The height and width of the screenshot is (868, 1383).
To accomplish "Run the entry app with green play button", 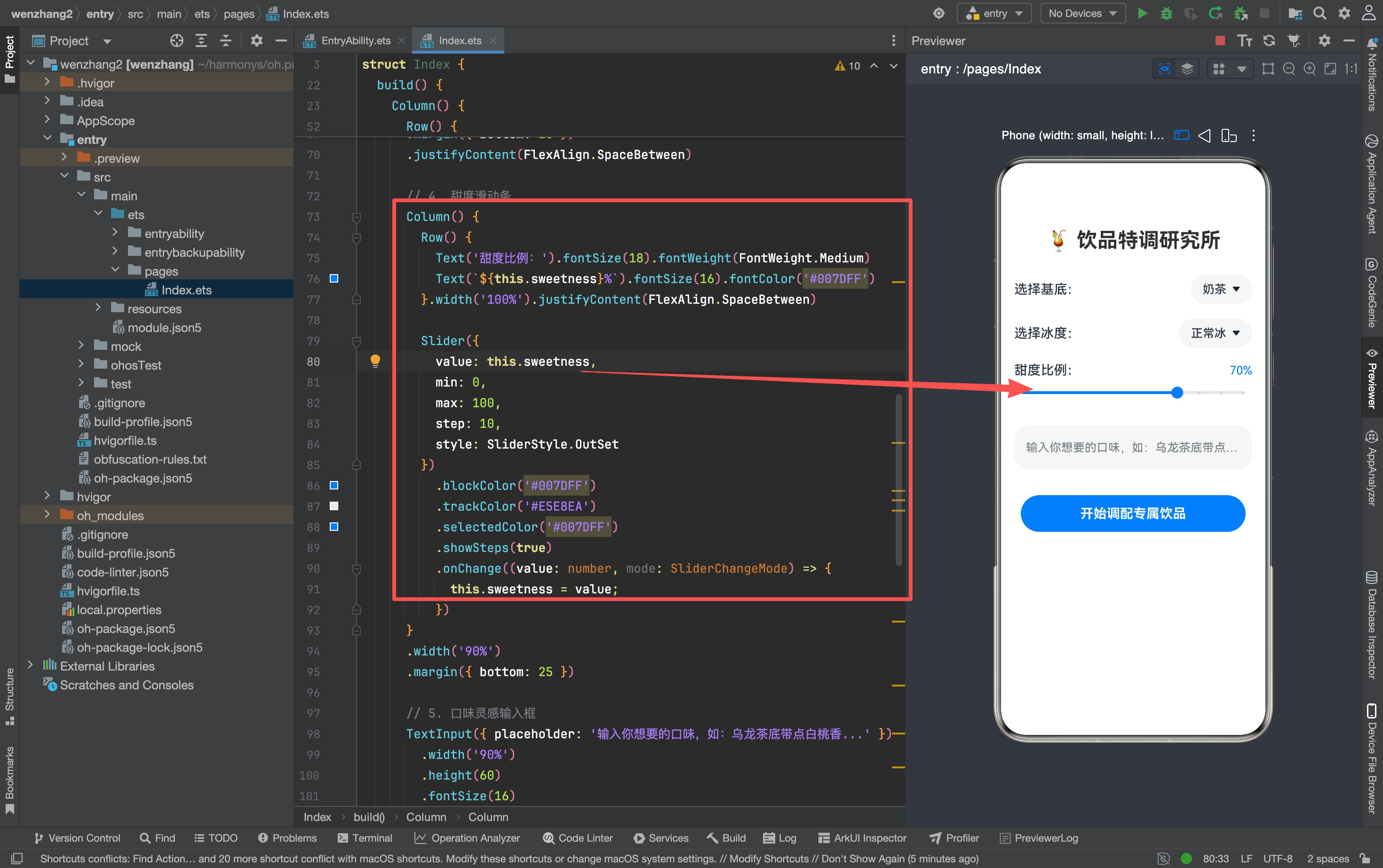I will [1142, 13].
